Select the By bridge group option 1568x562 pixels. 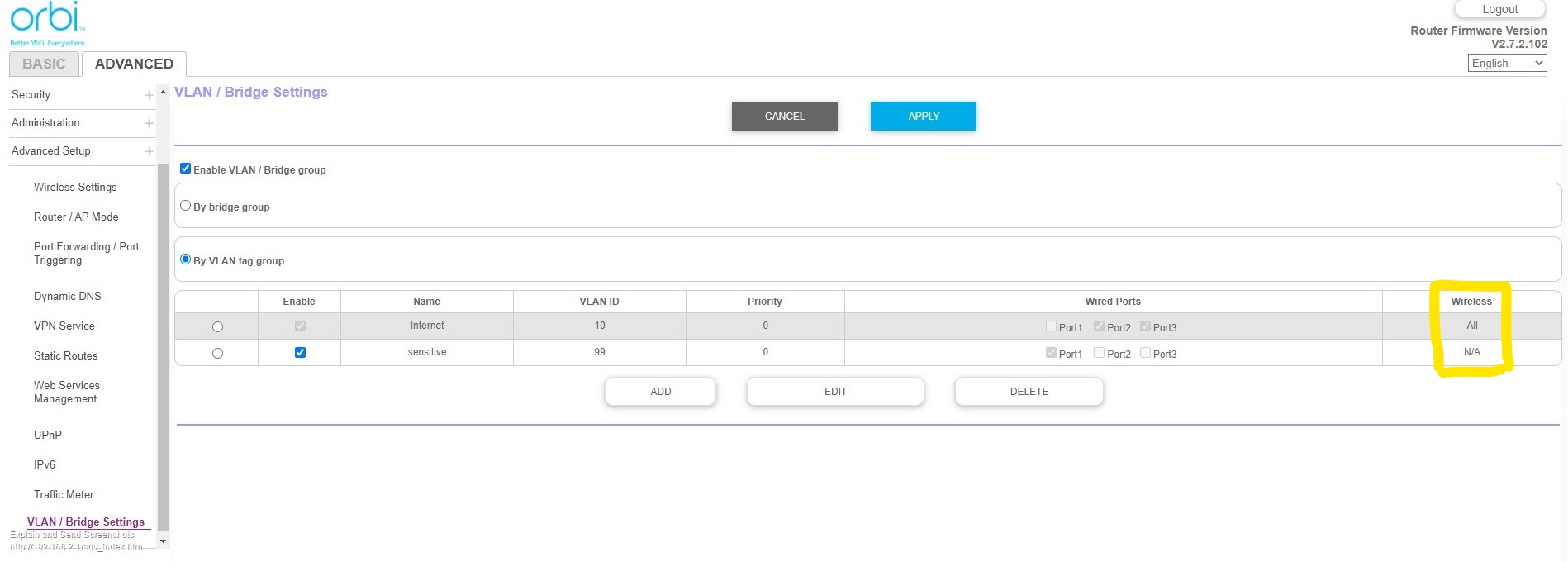(x=186, y=206)
